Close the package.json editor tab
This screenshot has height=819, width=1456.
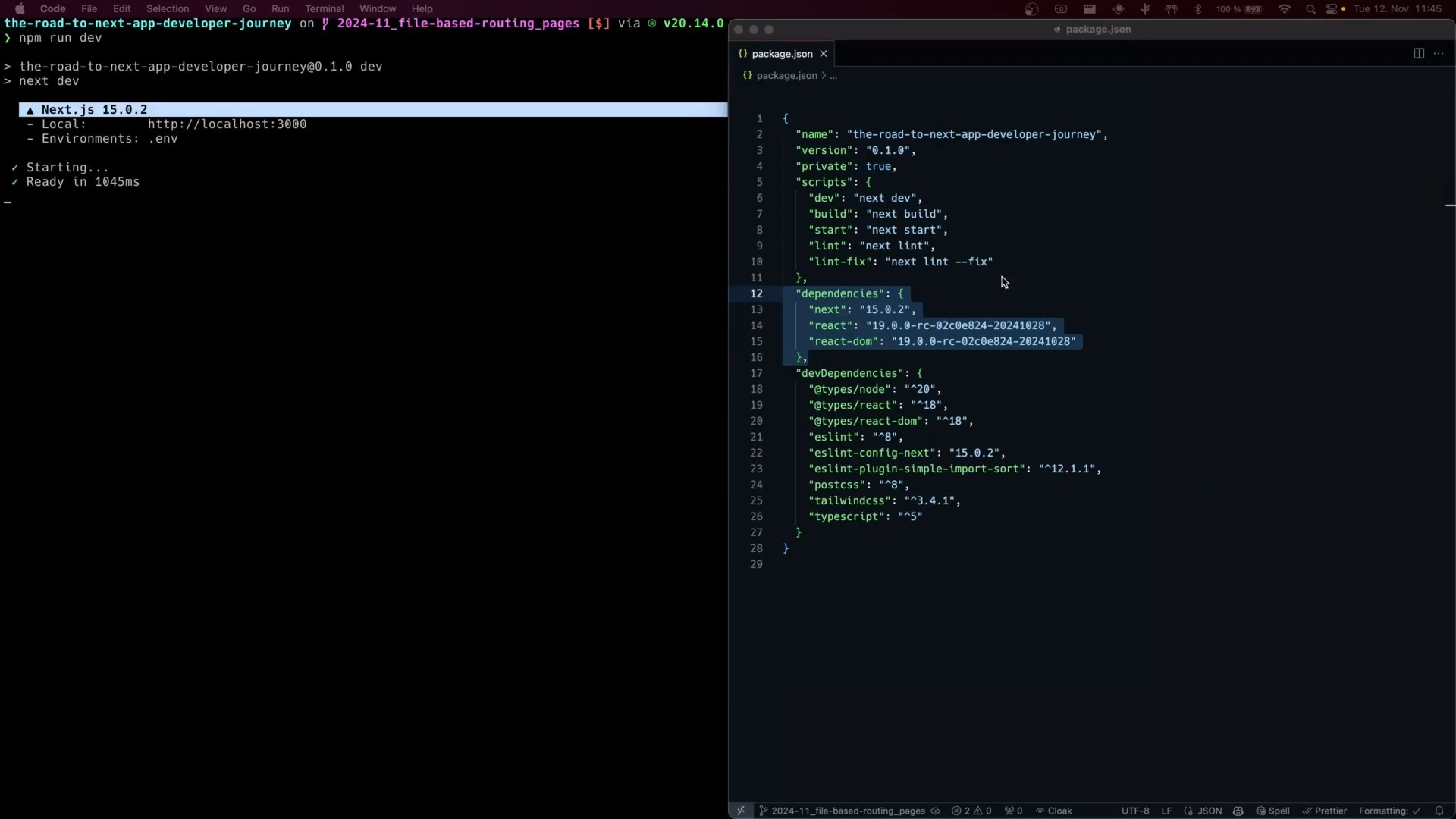(823, 54)
